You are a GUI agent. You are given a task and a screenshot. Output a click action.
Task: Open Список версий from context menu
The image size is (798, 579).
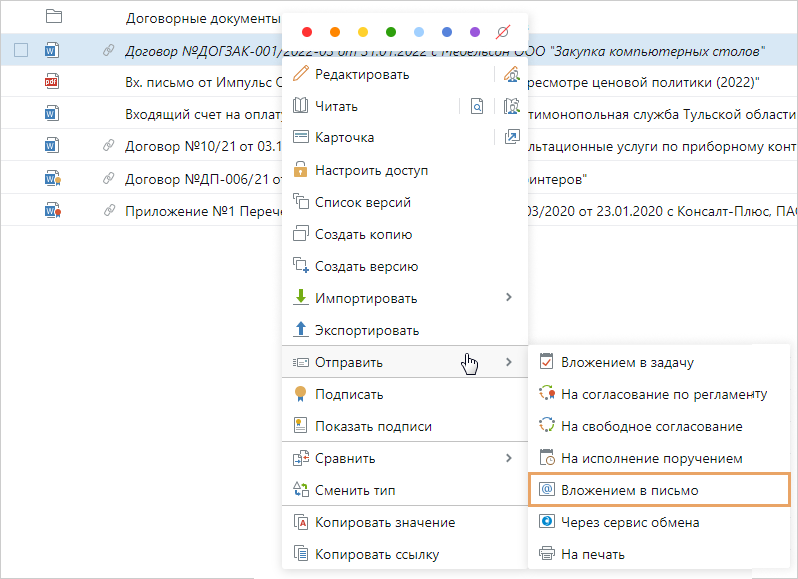tap(362, 202)
